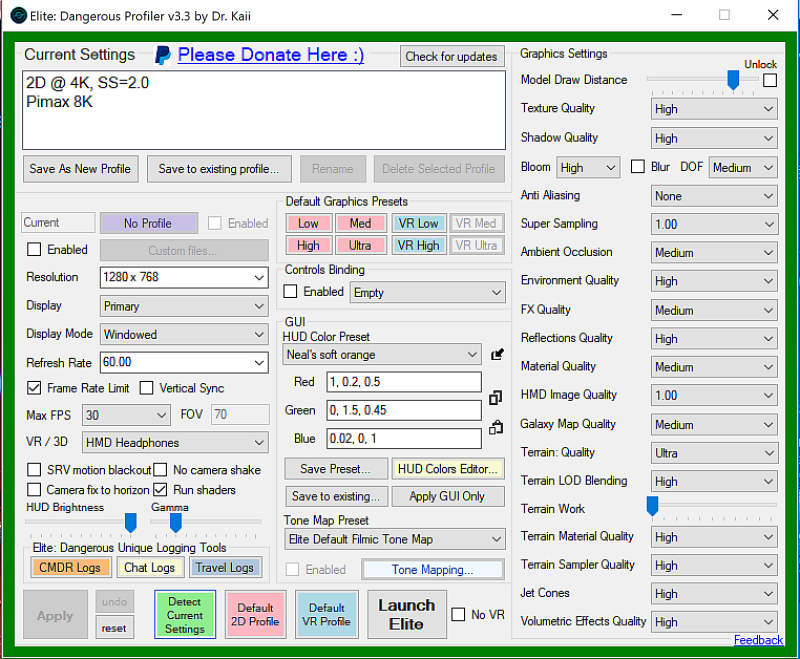Load the Default VR Profile
The width and height of the screenshot is (800, 659).
[x=327, y=615]
